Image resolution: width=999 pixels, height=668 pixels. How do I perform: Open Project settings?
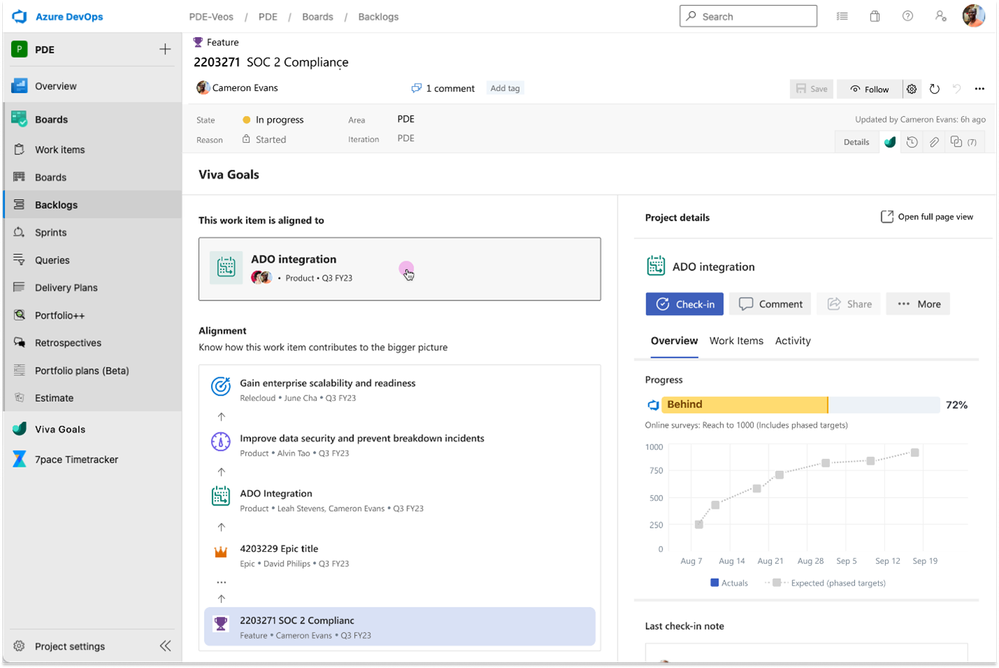(x=69, y=646)
